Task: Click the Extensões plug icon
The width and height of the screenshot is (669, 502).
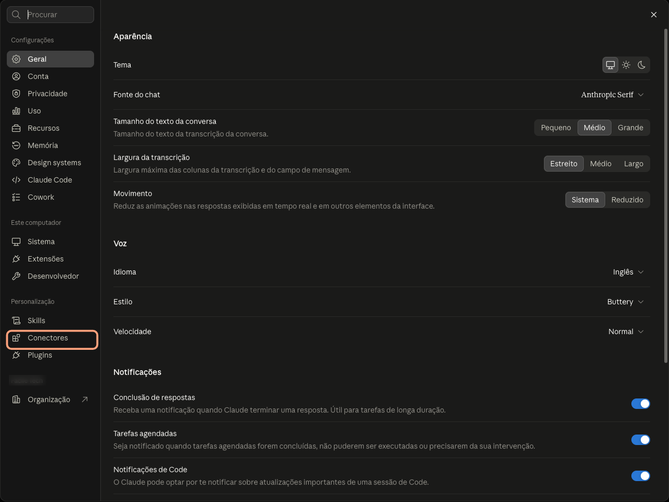Action: click(16, 259)
